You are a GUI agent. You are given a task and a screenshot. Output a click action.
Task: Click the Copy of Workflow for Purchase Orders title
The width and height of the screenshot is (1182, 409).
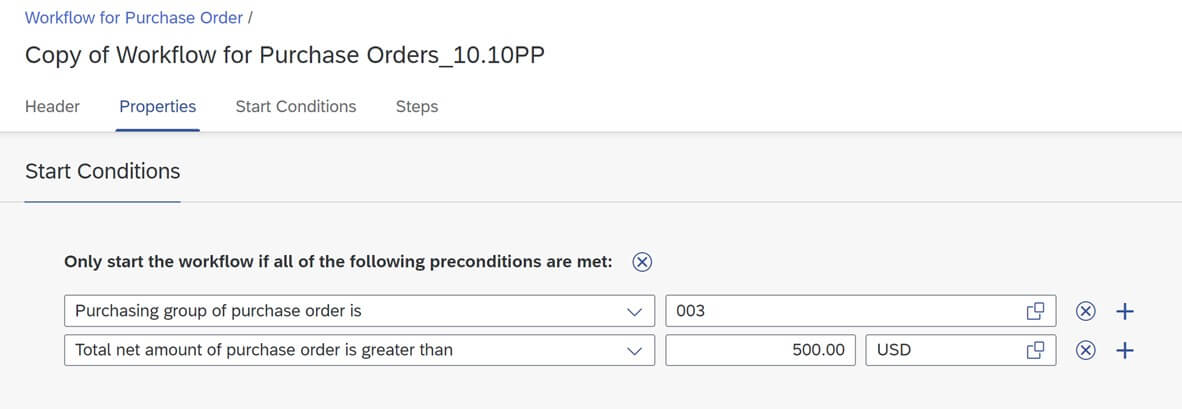pos(284,56)
